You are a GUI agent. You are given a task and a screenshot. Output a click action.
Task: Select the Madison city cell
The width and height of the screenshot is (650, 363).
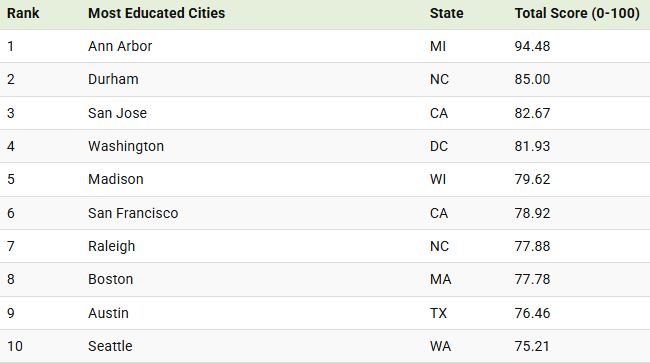[116, 179]
